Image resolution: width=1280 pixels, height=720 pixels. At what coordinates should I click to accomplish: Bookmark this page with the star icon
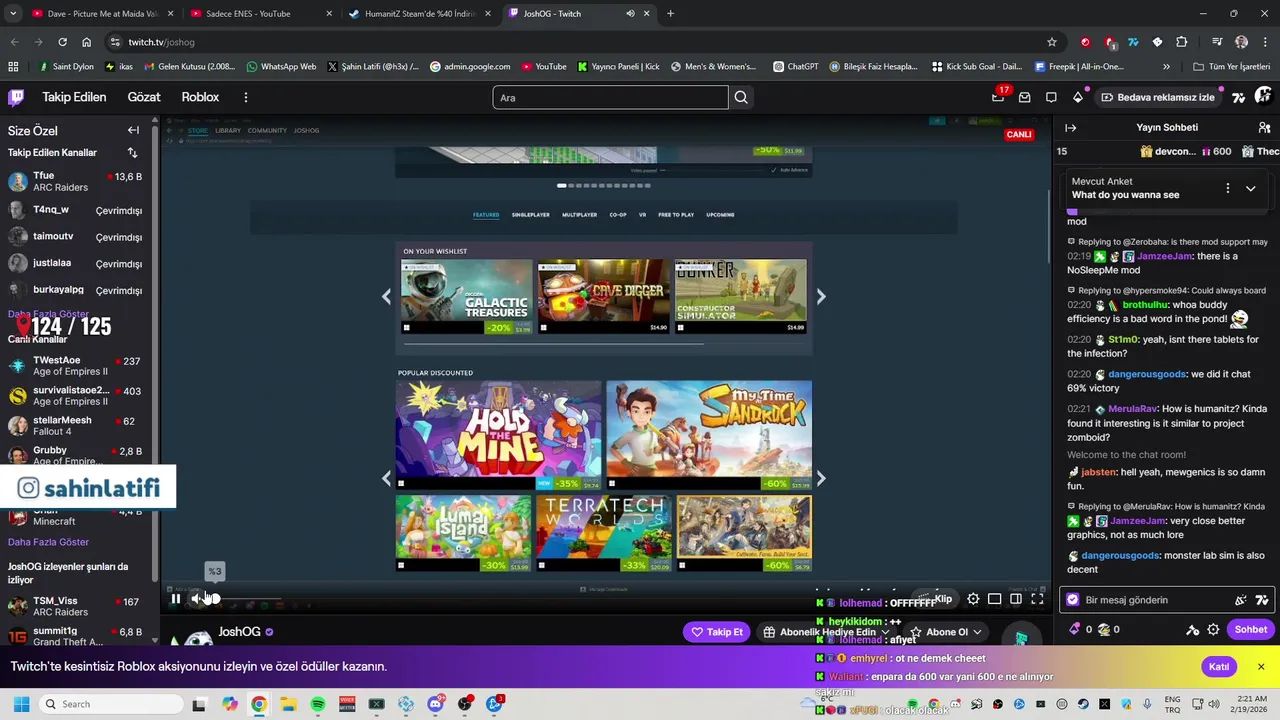[x=1052, y=42]
